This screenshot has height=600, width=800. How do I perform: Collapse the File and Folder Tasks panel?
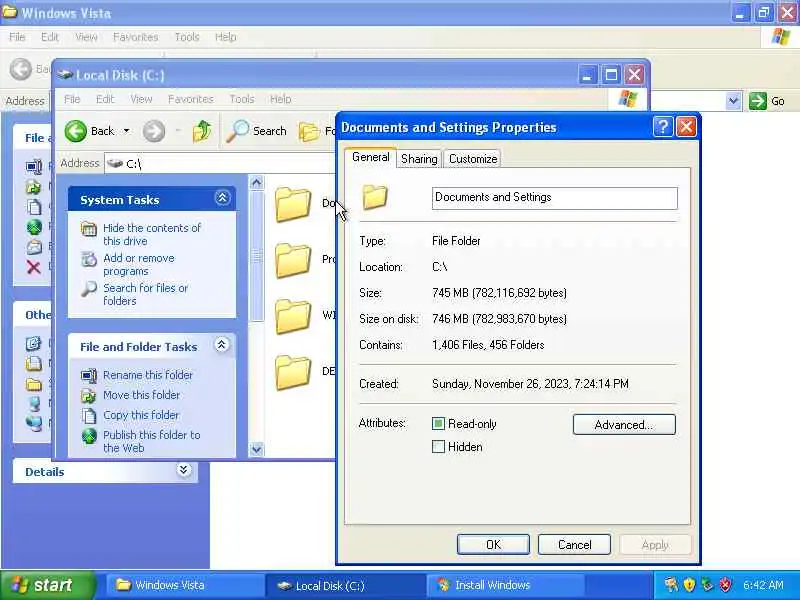click(x=221, y=345)
